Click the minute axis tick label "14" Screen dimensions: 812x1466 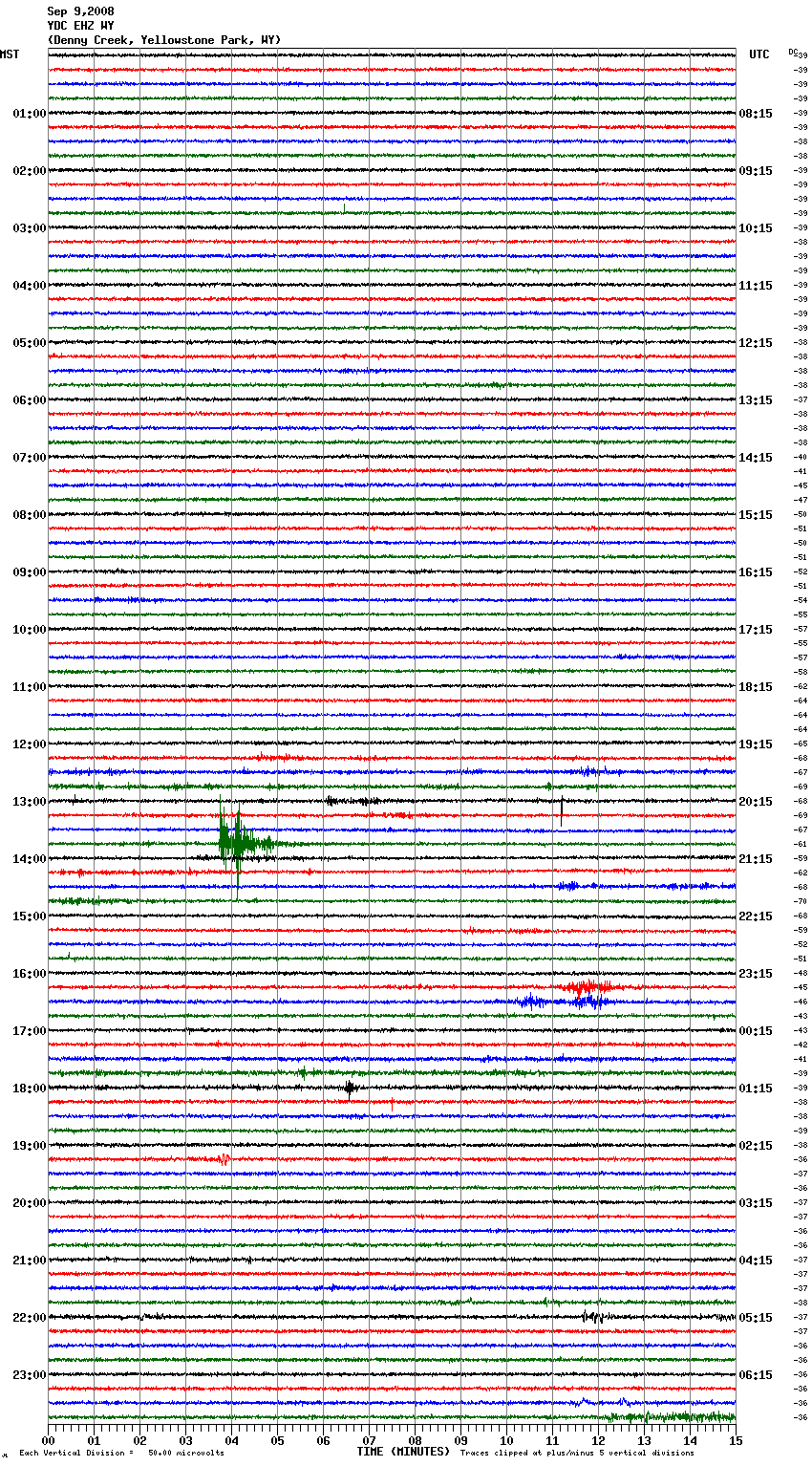pyautogui.click(x=690, y=1440)
